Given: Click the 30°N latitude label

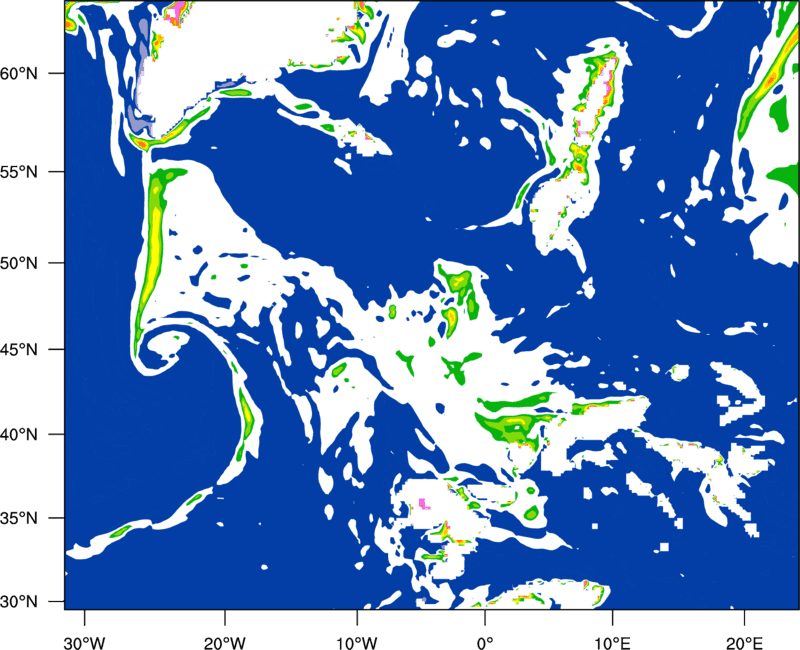Looking at the screenshot, I should click(x=19, y=602).
